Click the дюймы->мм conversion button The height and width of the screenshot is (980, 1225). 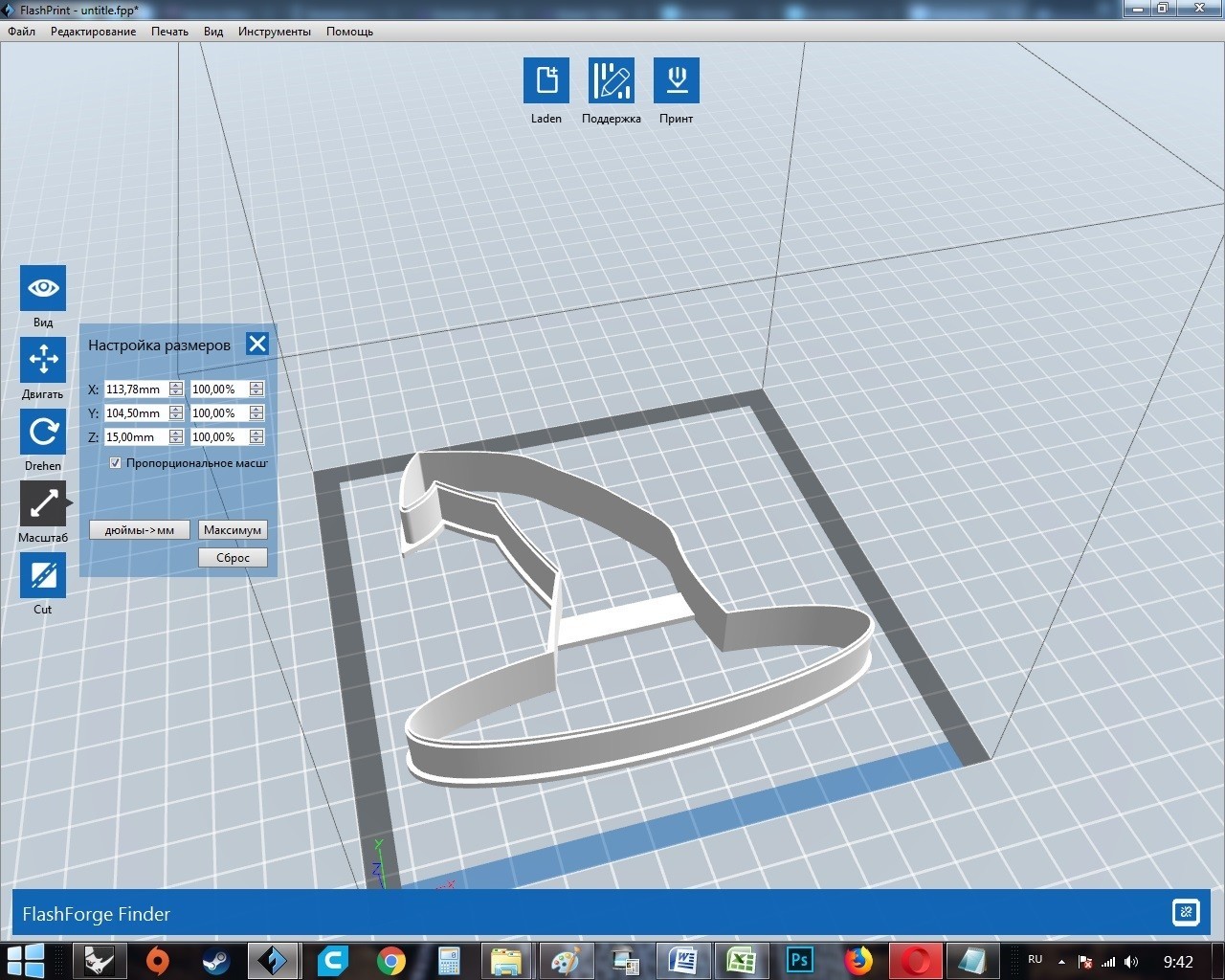[140, 530]
